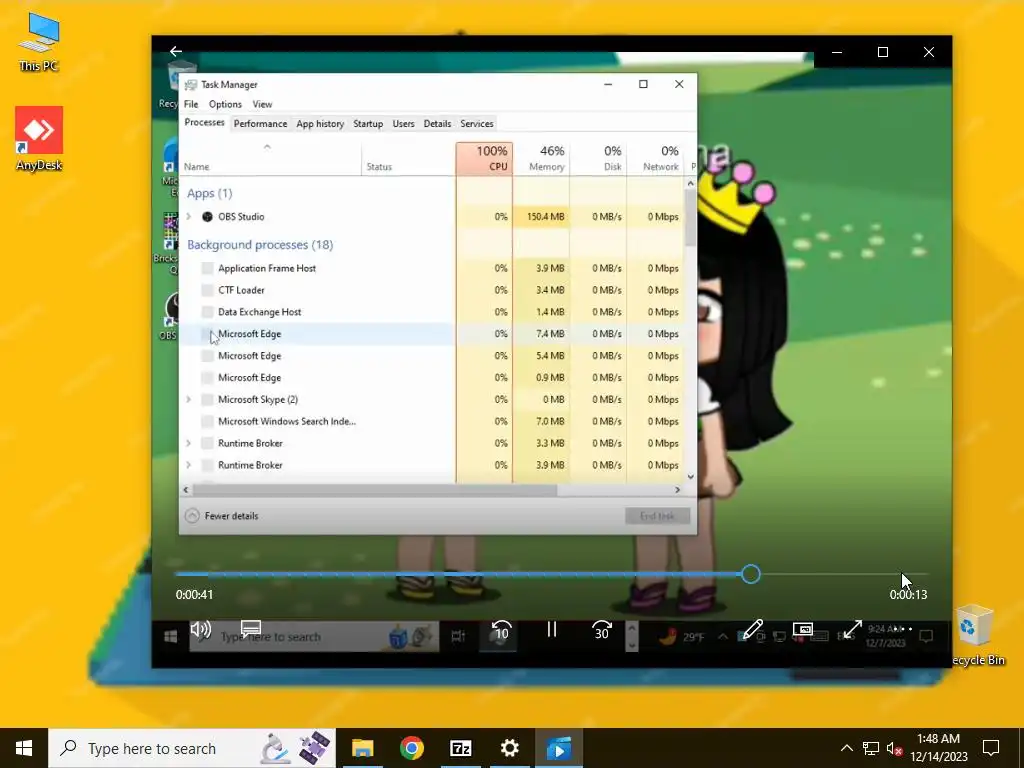Select Movies & TV taskbar button
The image size is (1024, 768).
[x=559, y=748]
